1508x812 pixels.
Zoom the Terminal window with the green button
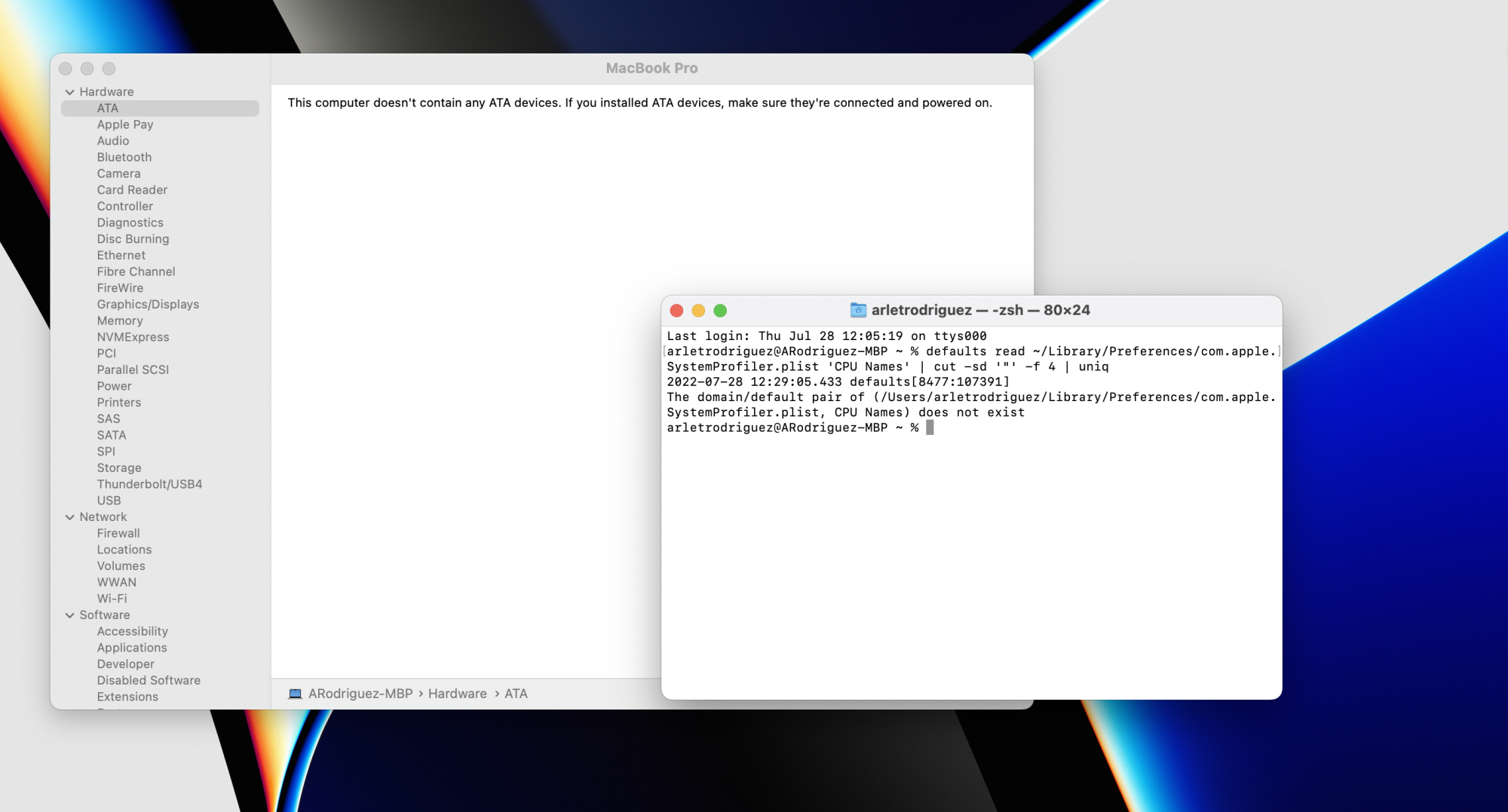click(x=720, y=311)
